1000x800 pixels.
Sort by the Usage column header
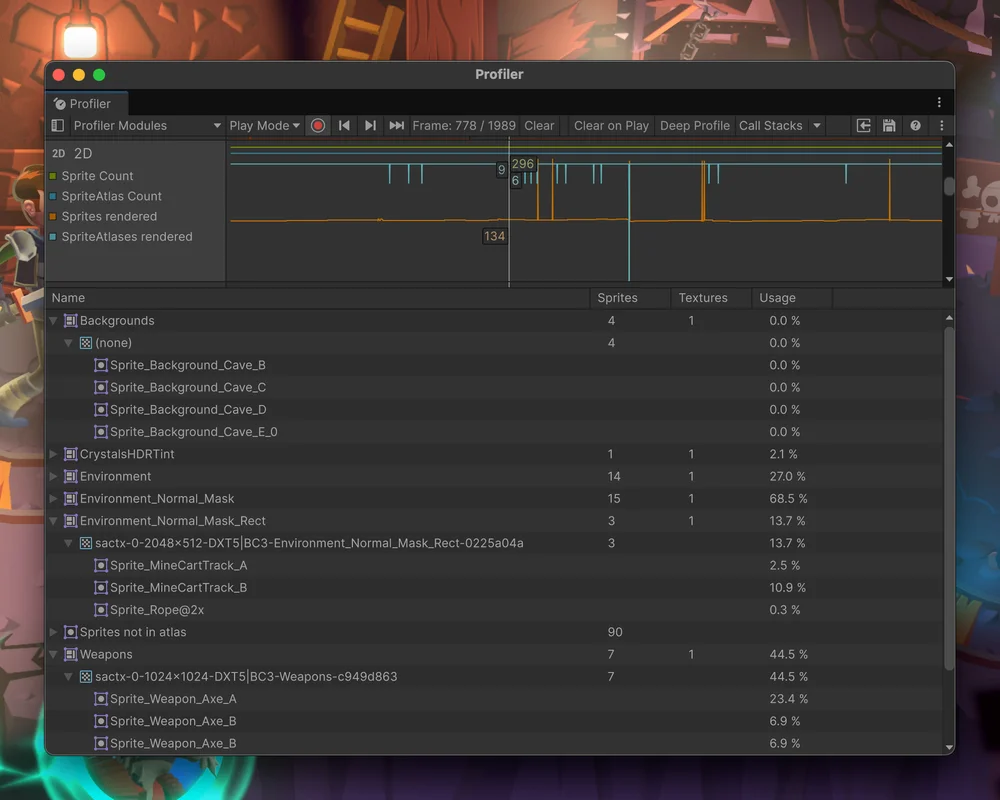(792, 298)
